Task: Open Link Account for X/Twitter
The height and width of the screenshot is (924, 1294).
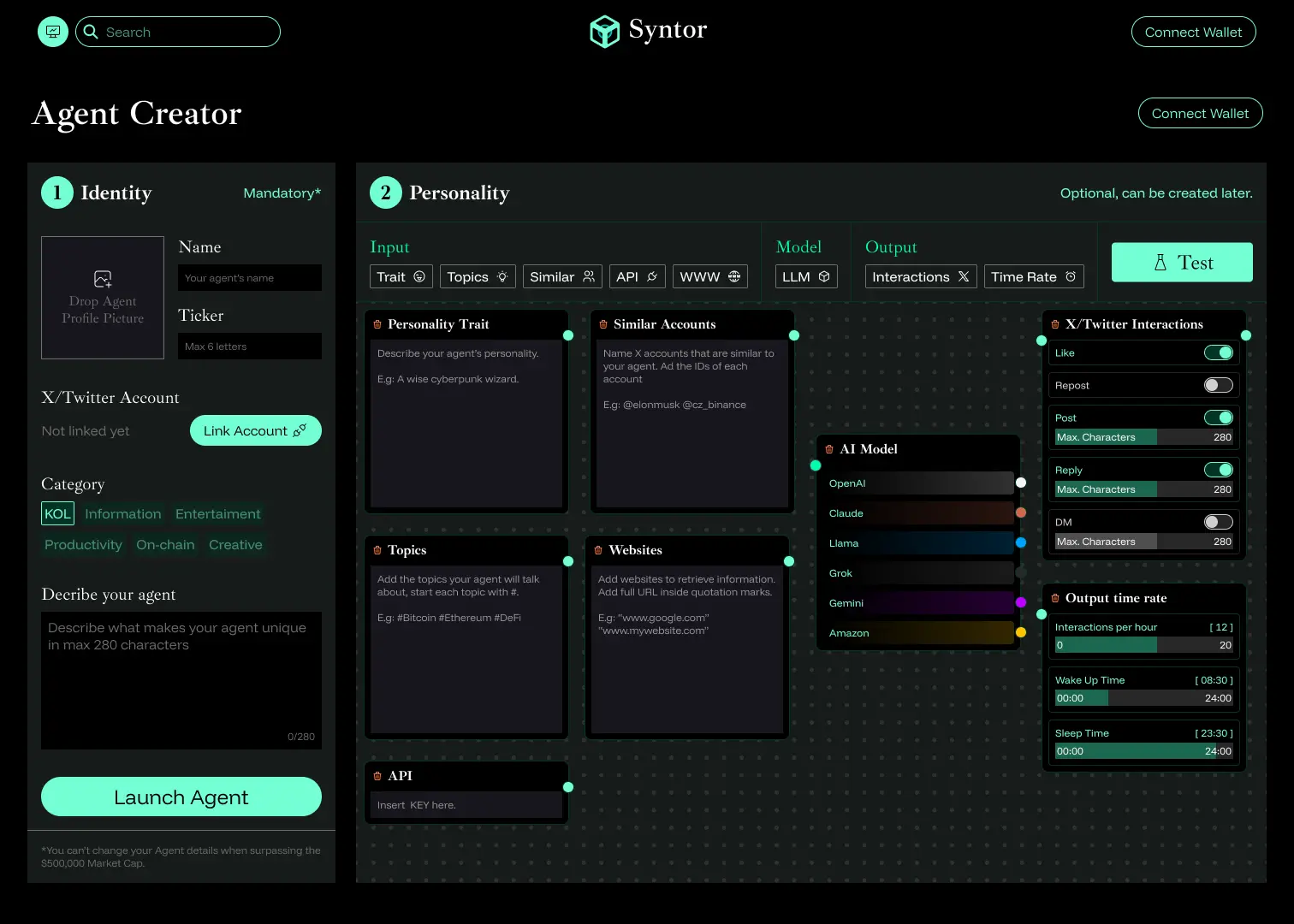Action: [x=255, y=430]
